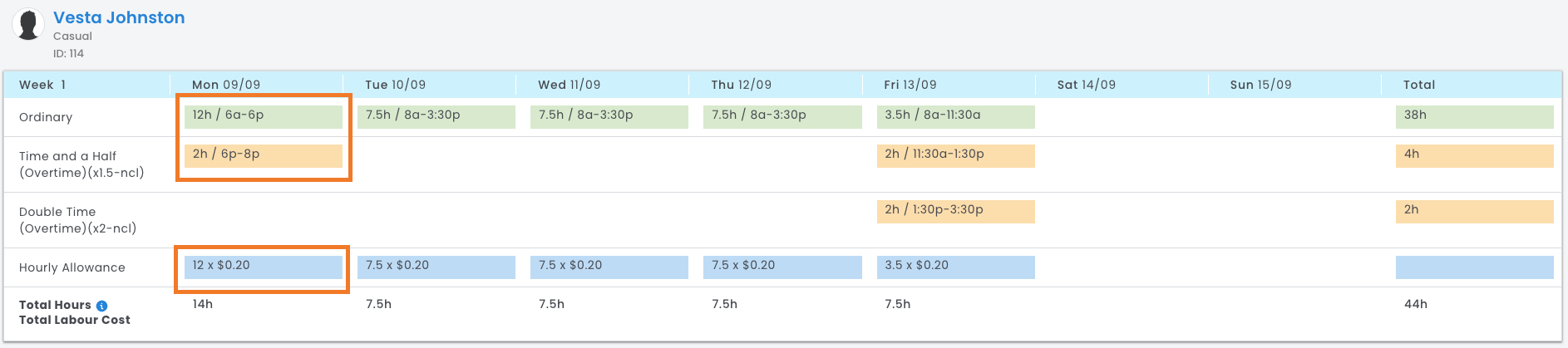Screen dimensions: 1568x348
Task: Click the double time total 2h cell
Action: pyautogui.click(x=1474, y=211)
